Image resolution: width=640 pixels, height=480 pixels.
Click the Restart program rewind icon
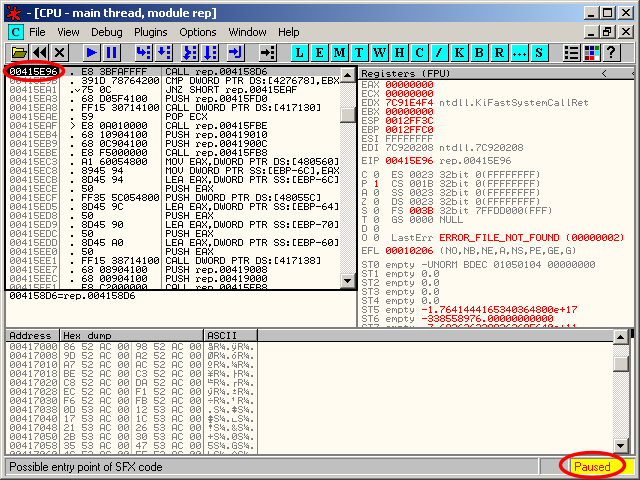pos(40,52)
